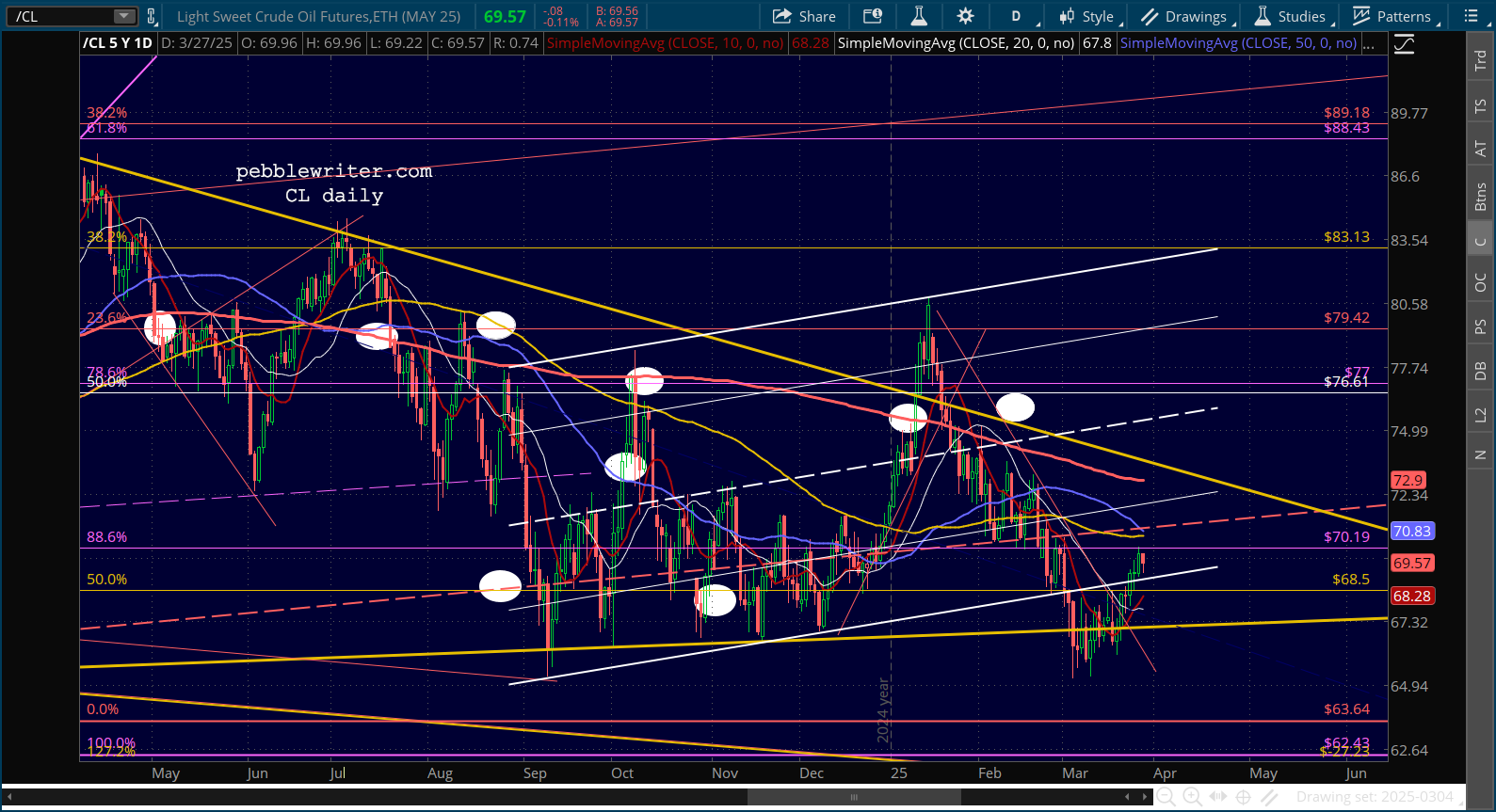Open the Patterns button

click(x=1396, y=16)
